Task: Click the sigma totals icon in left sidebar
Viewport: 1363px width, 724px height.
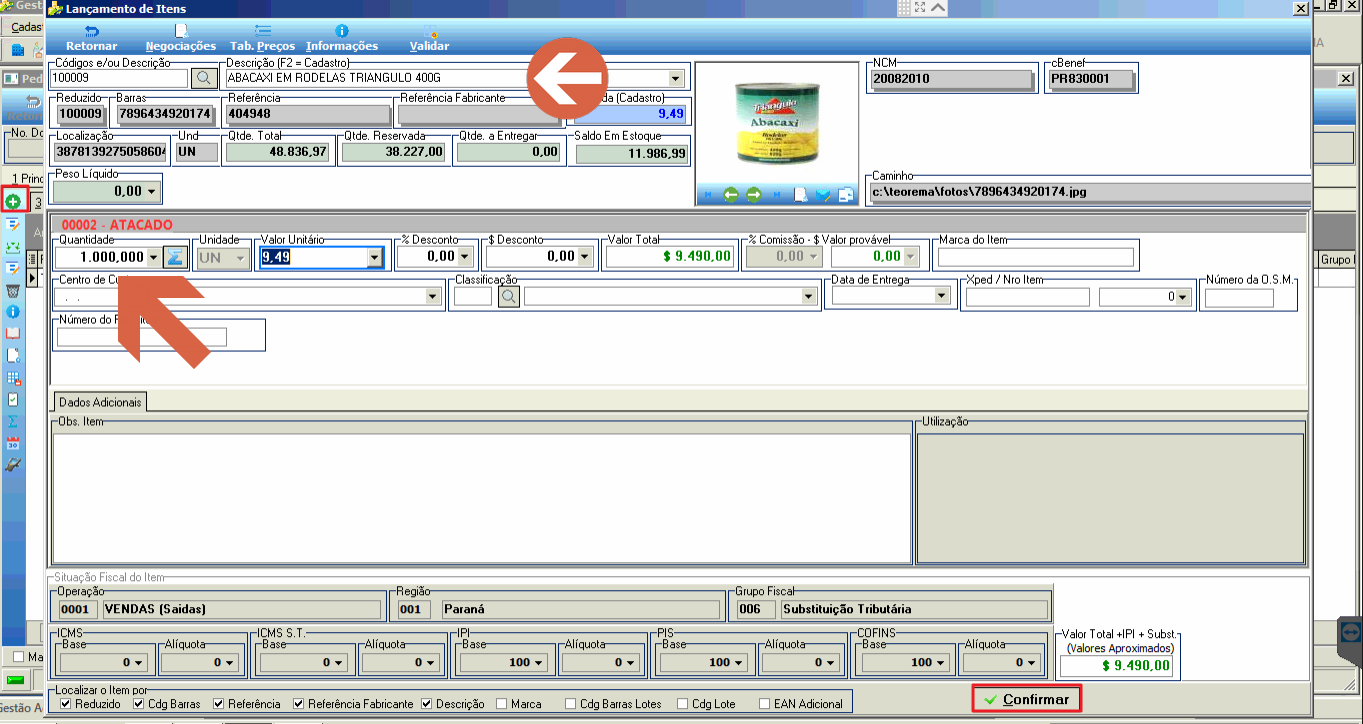Action: (13, 421)
